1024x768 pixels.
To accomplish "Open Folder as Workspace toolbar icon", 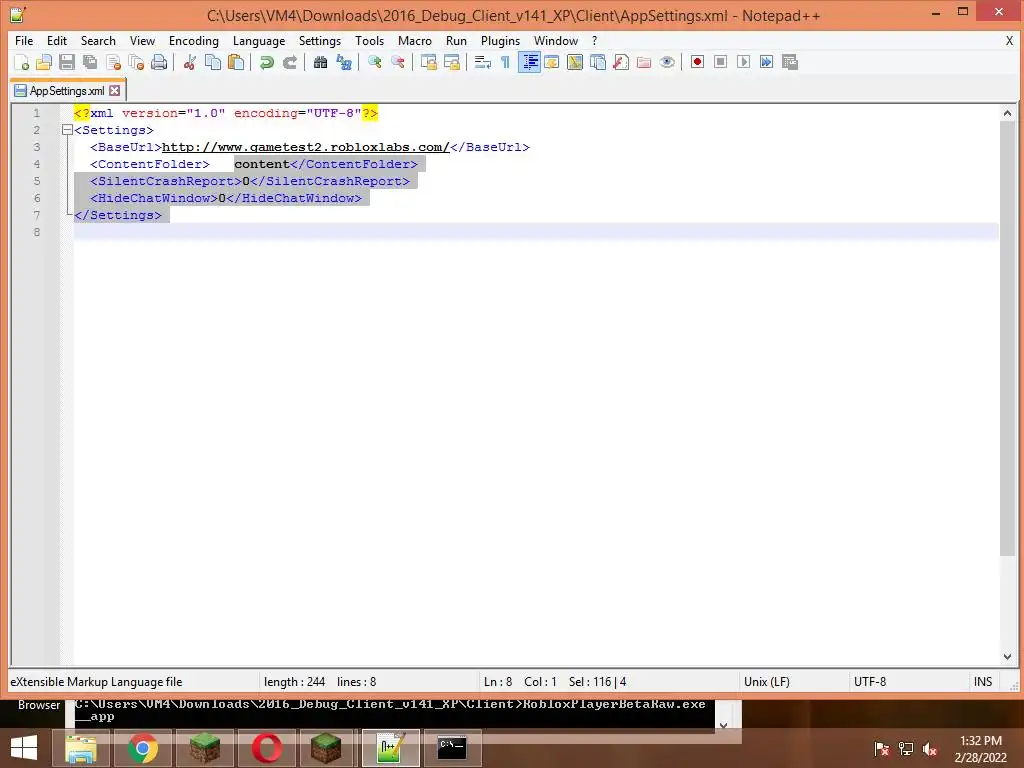I will click(644, 62).
